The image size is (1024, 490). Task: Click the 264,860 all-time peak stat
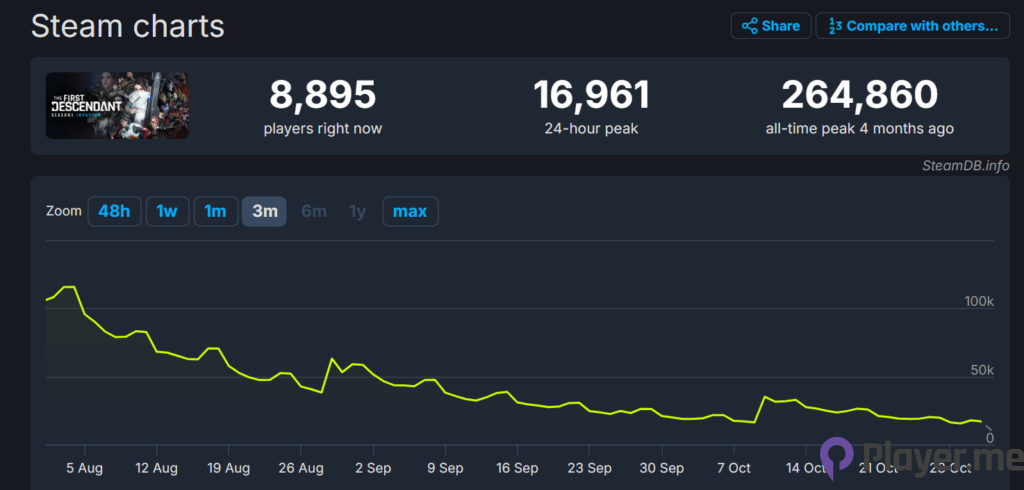[x=859, y=96]
